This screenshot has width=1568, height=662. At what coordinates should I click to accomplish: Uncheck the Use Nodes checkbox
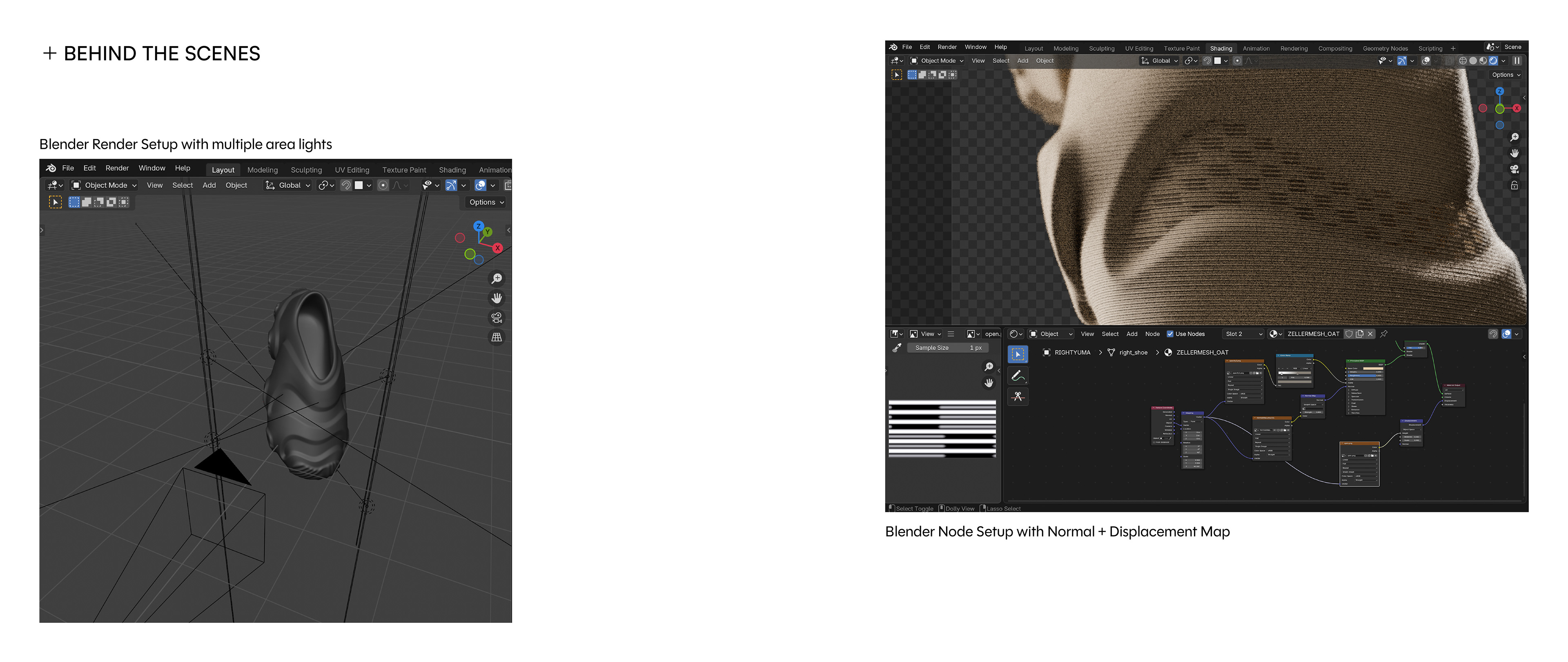pos(1170,334)
